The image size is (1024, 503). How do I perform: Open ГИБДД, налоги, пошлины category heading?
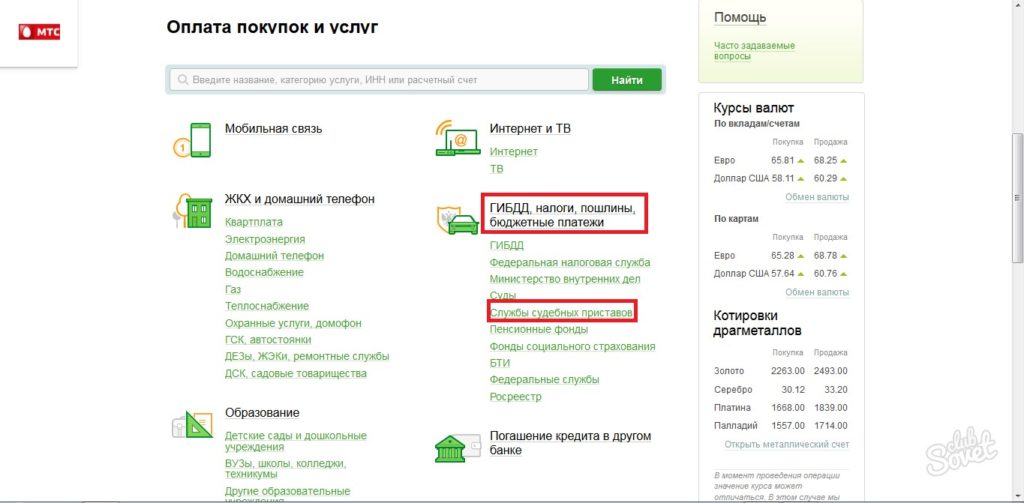coord(563,215)
